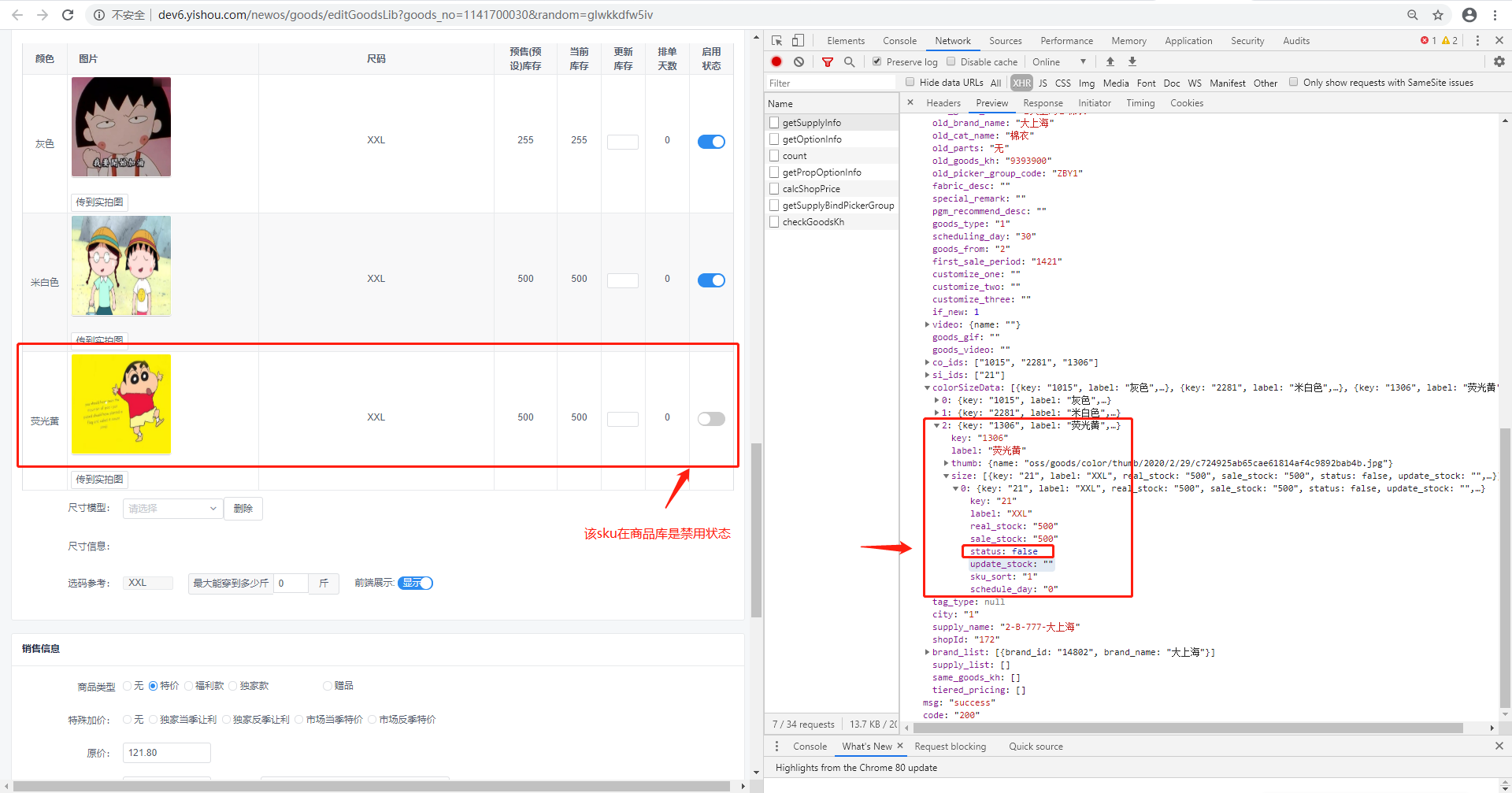The image size is (1512, 793).
Task: Expand the thumb object node
Action: click(x=946, y=463)
